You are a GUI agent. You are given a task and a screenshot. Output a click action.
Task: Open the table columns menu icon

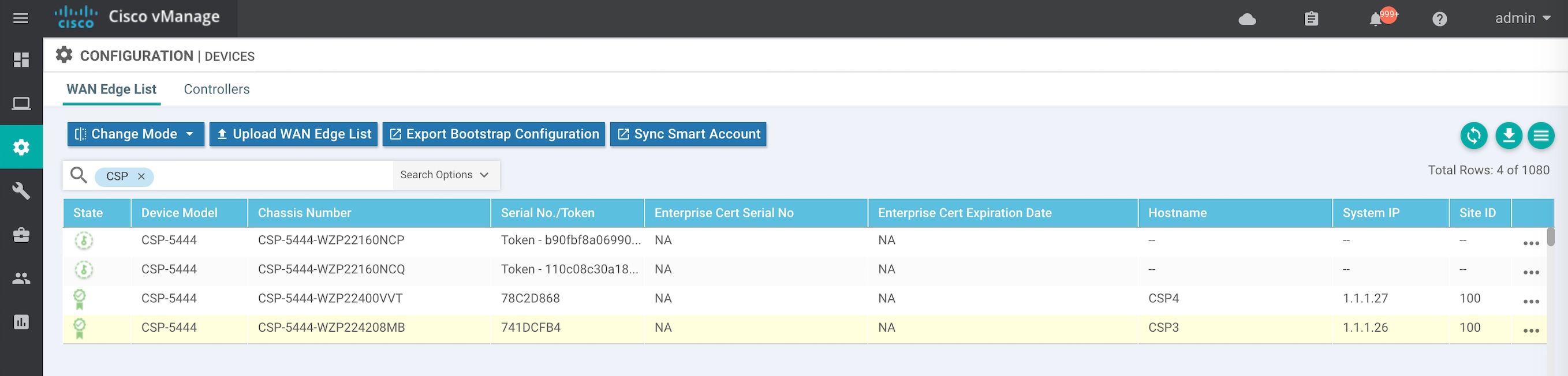1541,136
